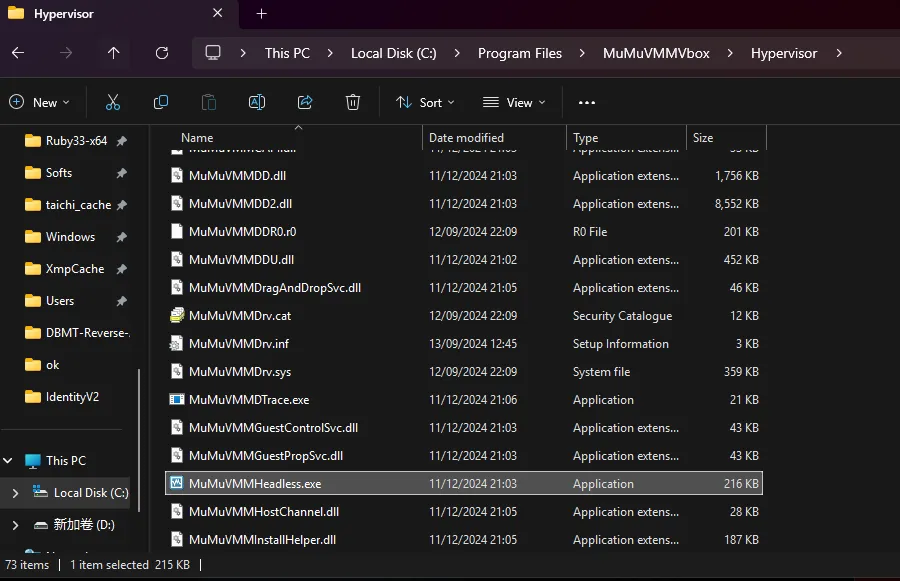This screenshot has height=581, width=900.
Task: Expand chevron after Local Disk (C:) breadcrumb
Action: (457, 53)
